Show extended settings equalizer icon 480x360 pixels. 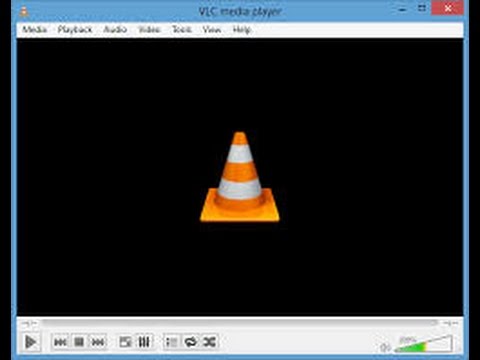(x=144, y=342)
